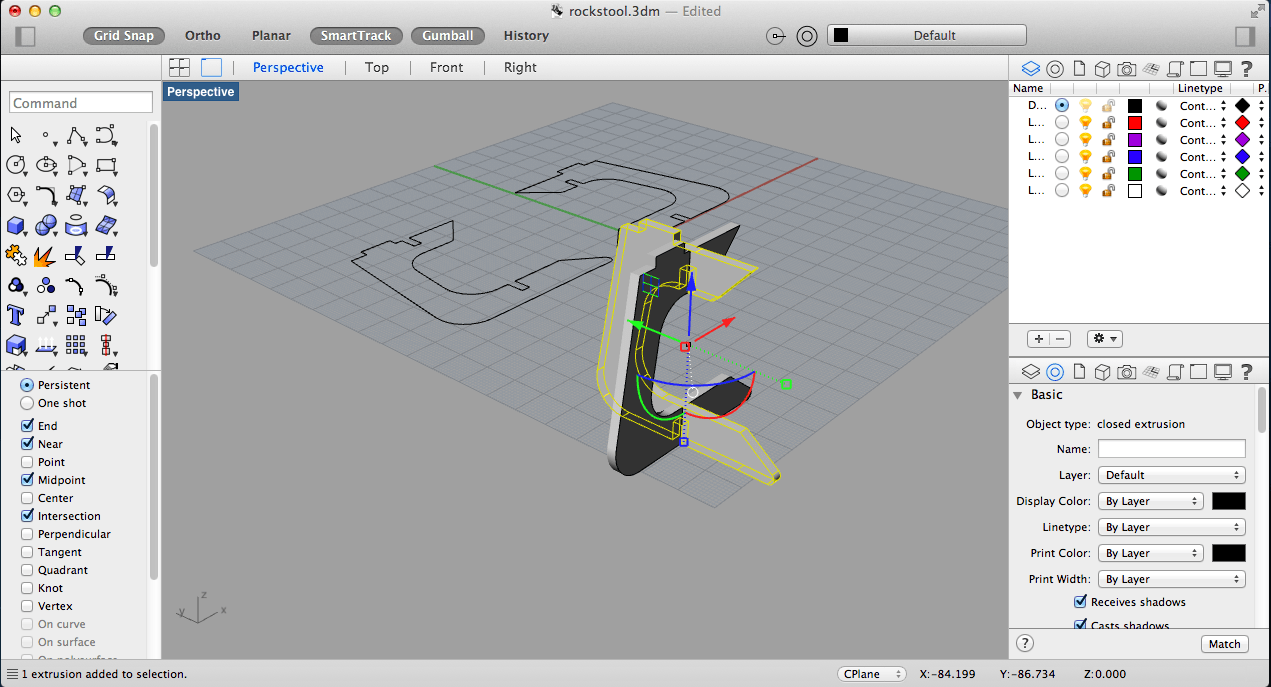1271x687 pixels.
Task: Select the Boolean spheres solid tool
Action: point(46,225)
